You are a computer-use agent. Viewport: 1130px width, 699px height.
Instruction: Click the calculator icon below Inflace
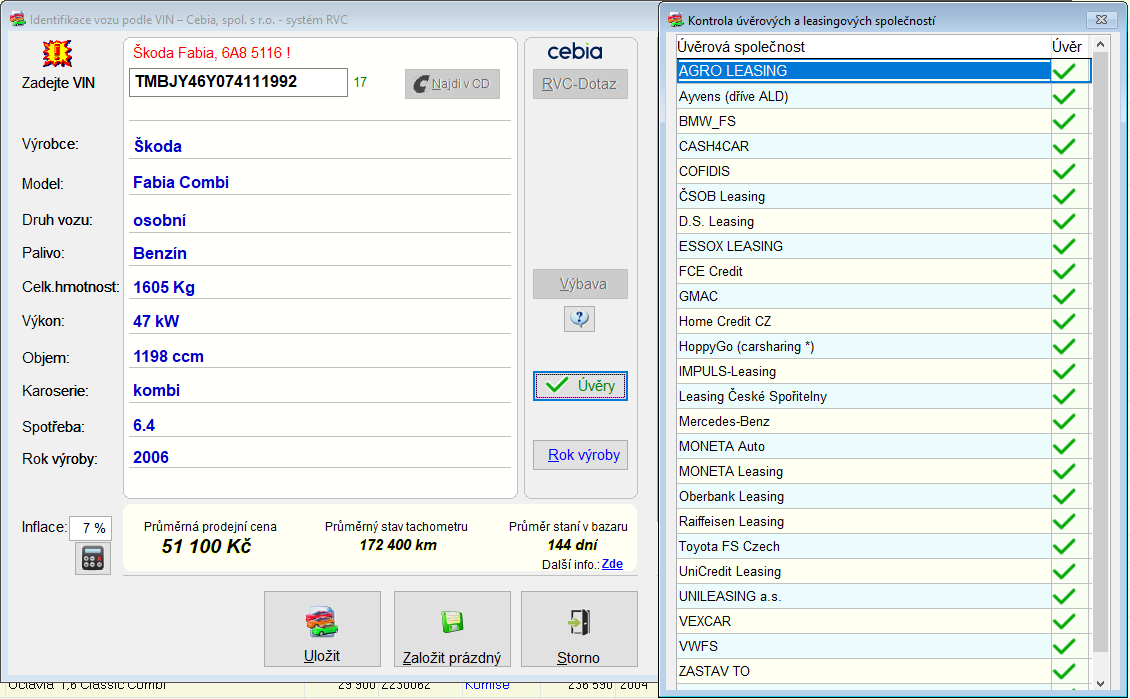coord(93,558)
